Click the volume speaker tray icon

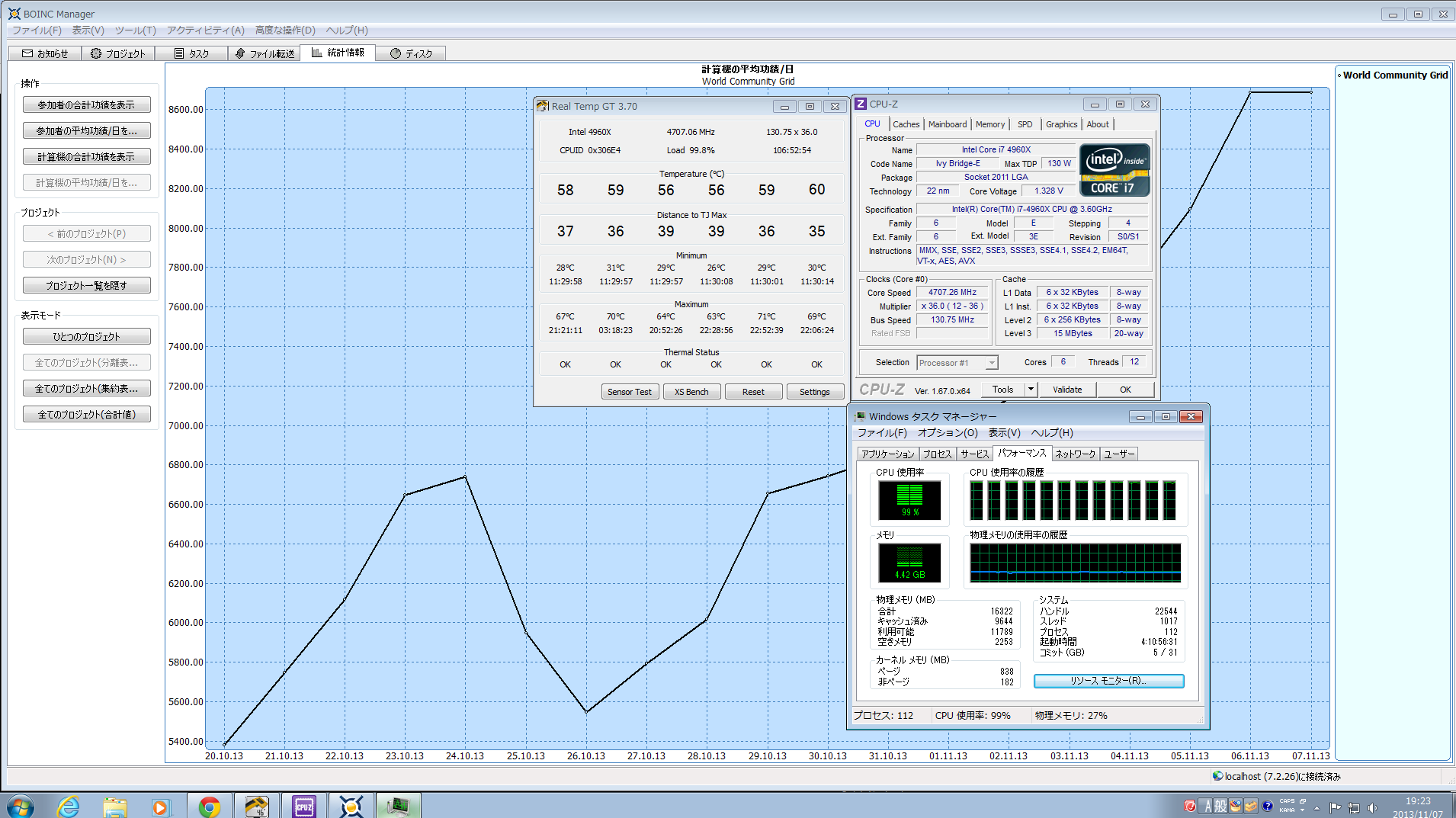point(1372,807)
